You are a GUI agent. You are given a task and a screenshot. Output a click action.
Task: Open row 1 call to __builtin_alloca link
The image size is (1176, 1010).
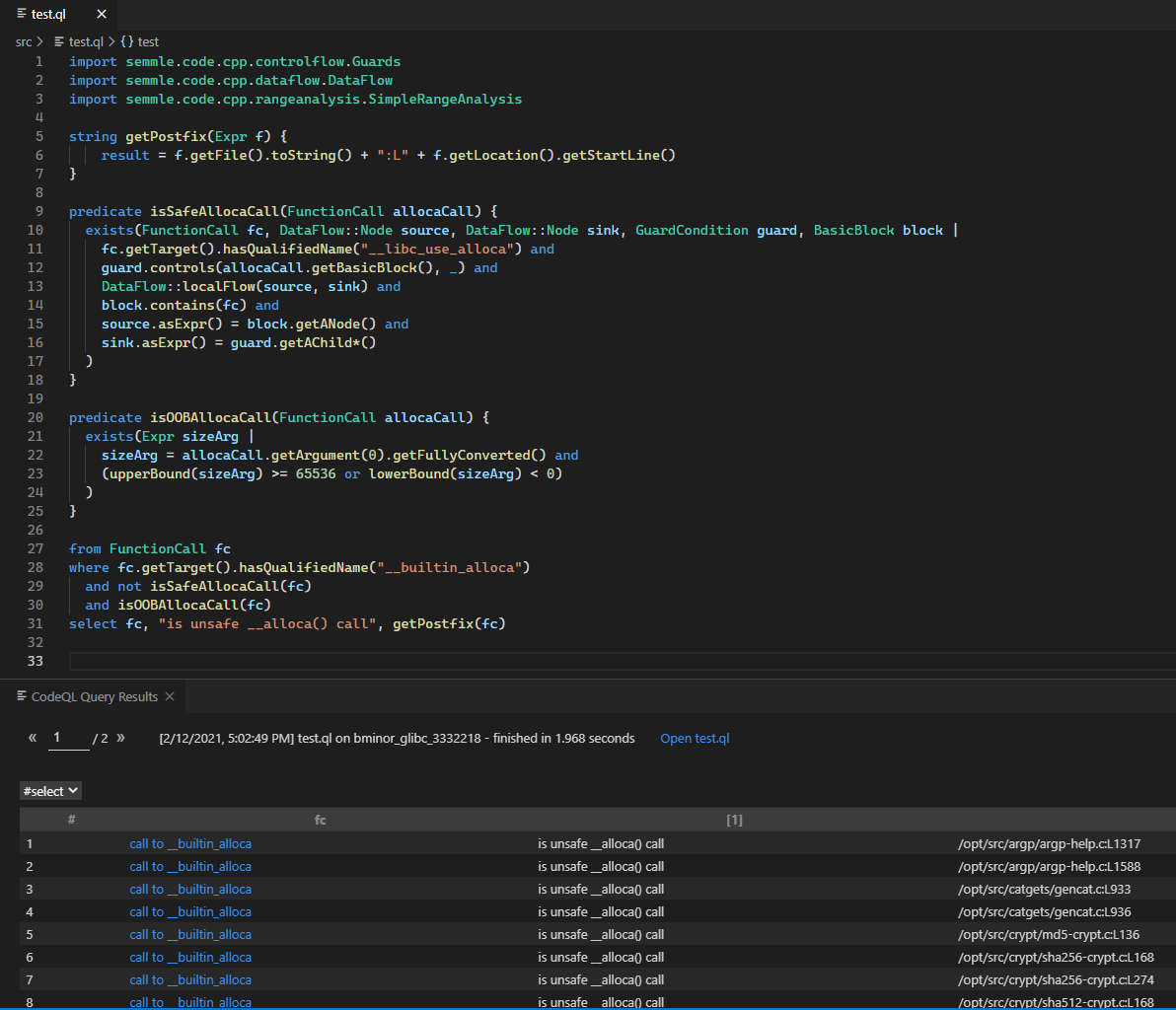coord(190,844)
